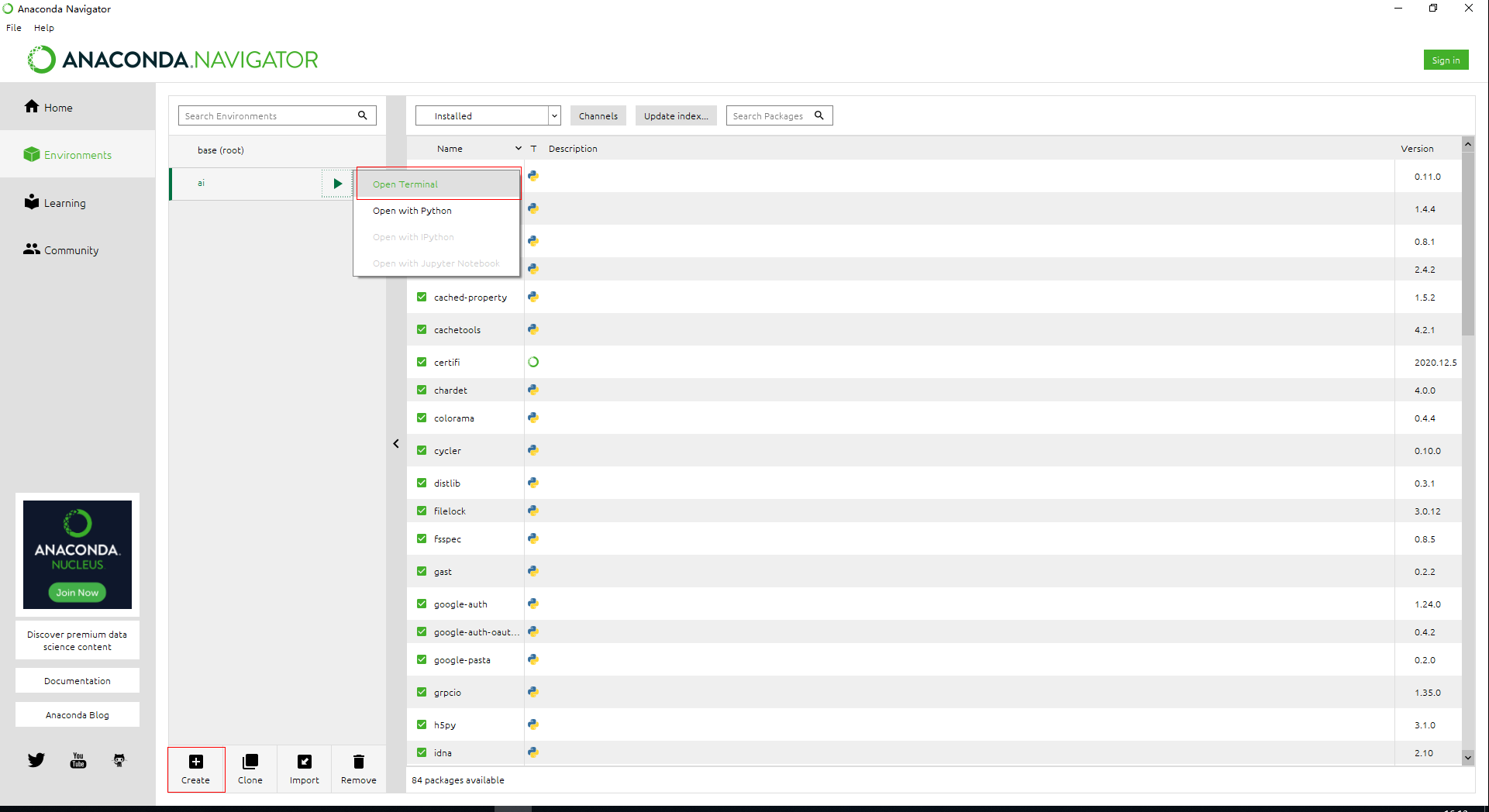Collapse the environments panel with left chevron

pos(396,443)
